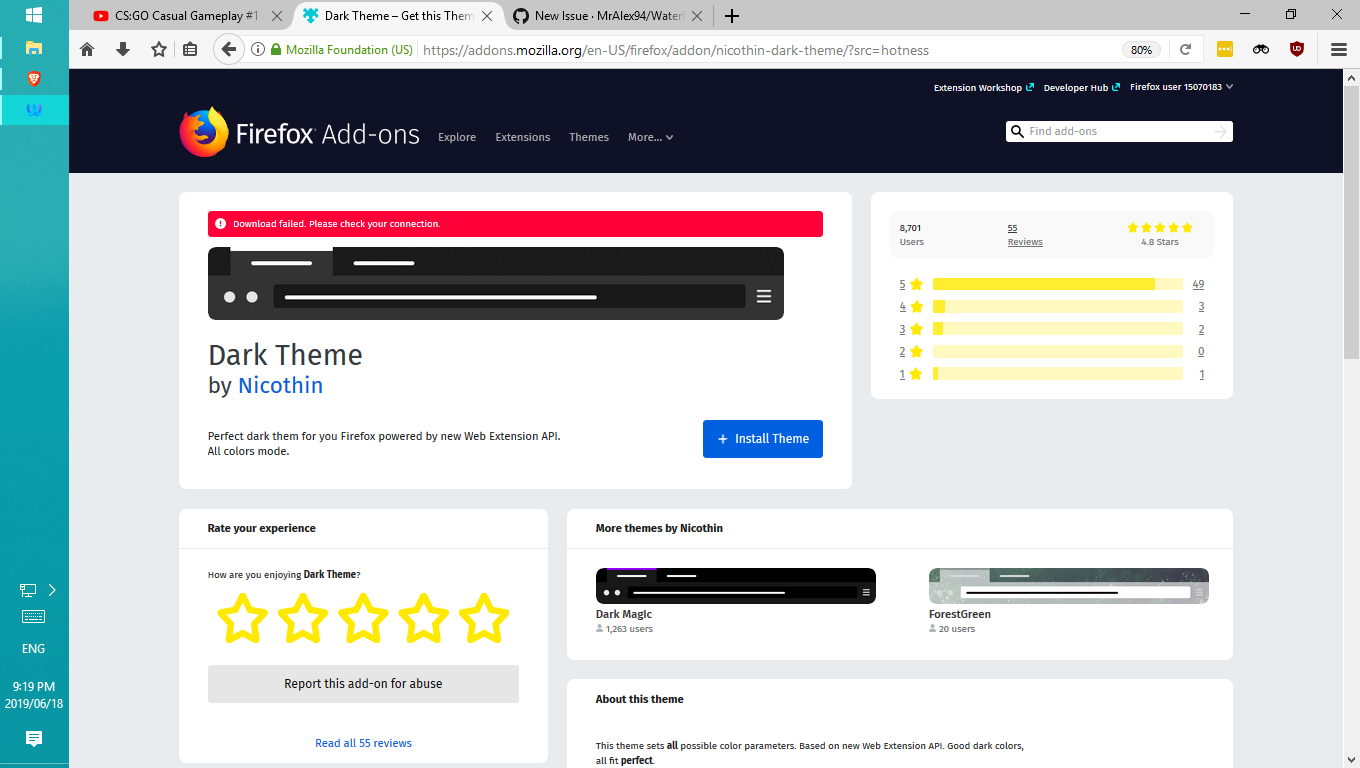Screen dimensions: 1360x768
Task: Open the Action Center notification icon
Action: click(x=34, y=739)
